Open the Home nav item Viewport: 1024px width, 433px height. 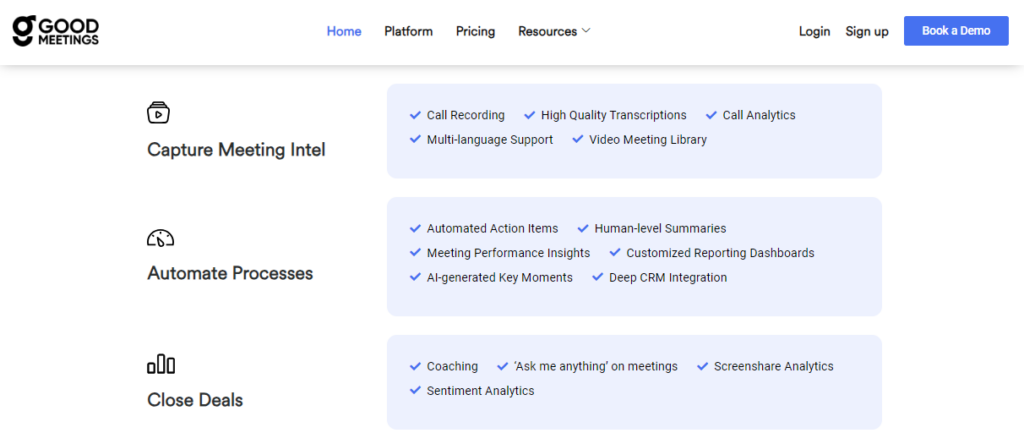[x=344, y=31]
